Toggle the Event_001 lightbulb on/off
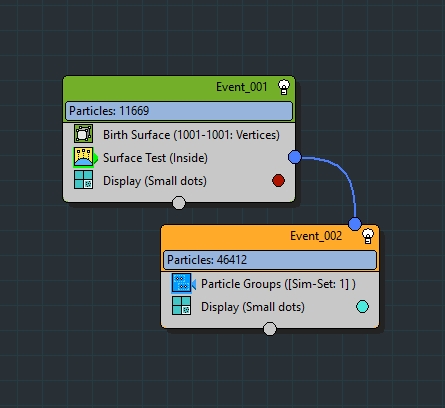Screen dimensions: 445x408 pos(284,87)
